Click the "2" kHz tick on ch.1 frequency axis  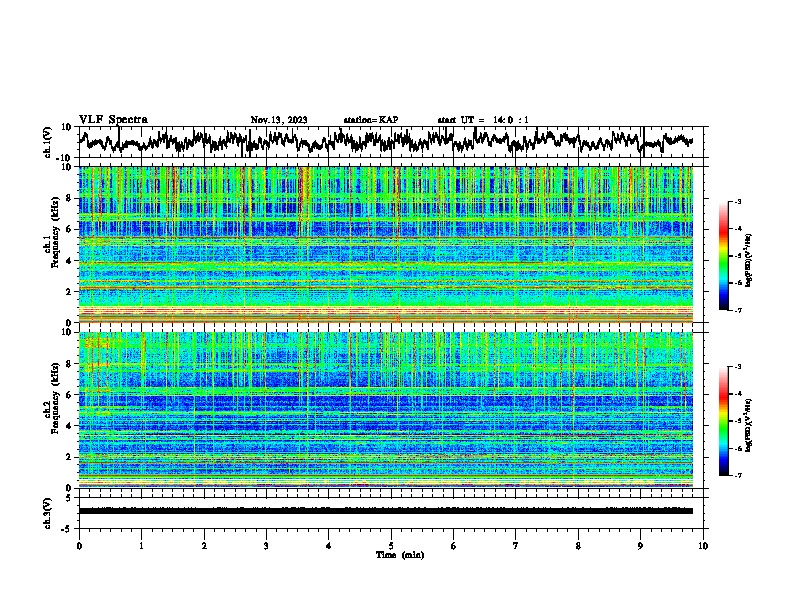pos(71,291)
